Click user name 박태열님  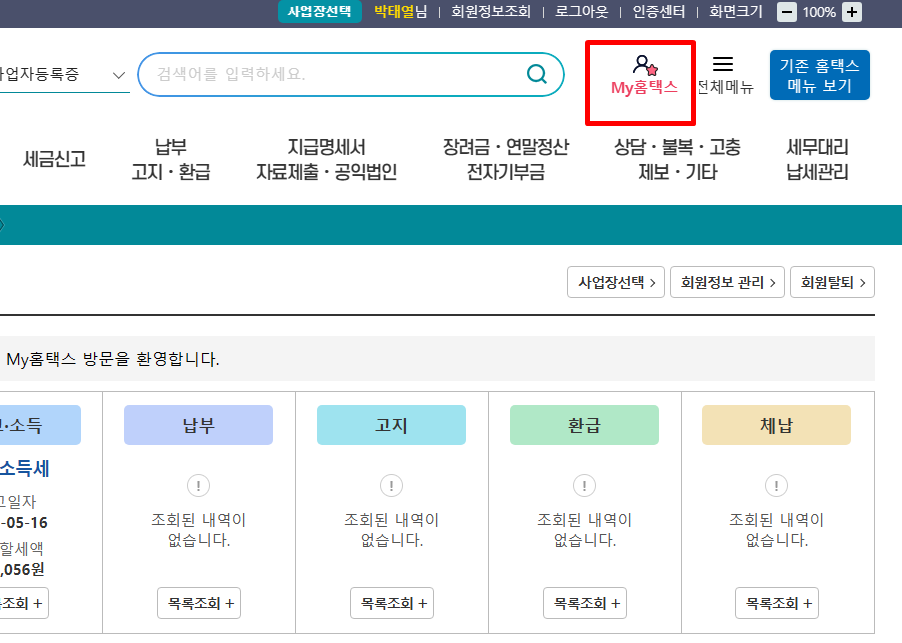[x=400, y=12]
